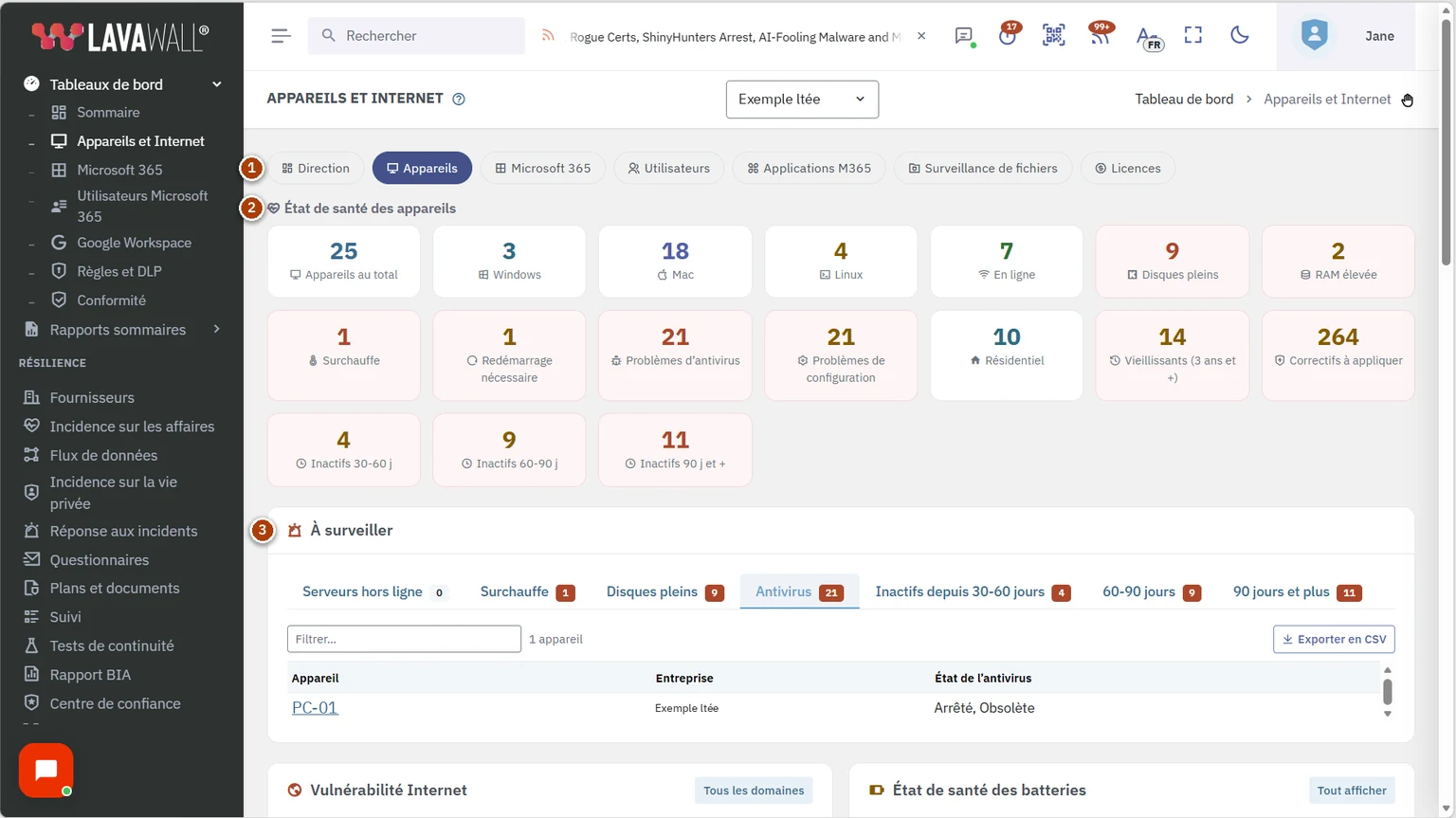The width and height of the screenshot is (1456, 818).
Task: Click the Rechercher search box
Action: tap(416, 36)
